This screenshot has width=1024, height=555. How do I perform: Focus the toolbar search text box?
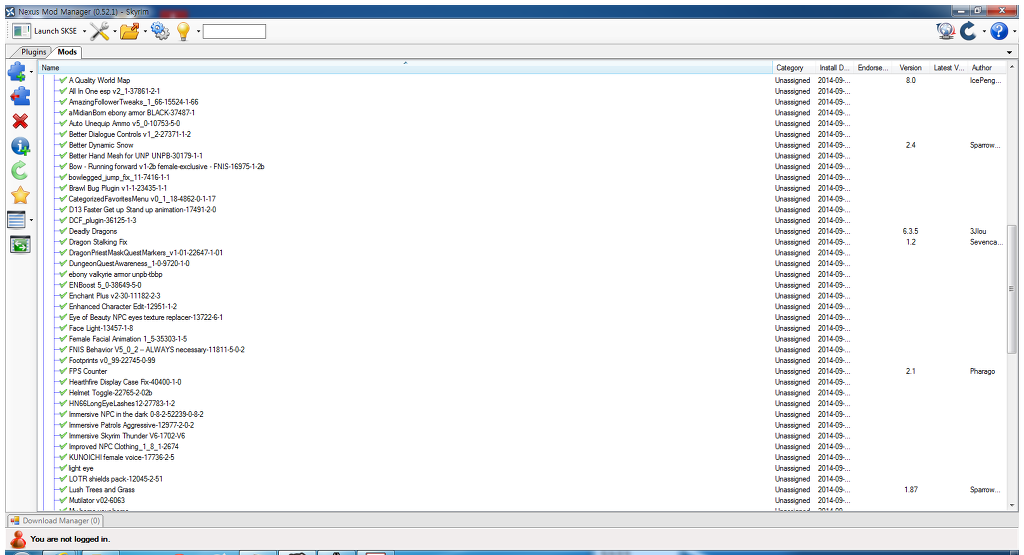click(234, 31)
